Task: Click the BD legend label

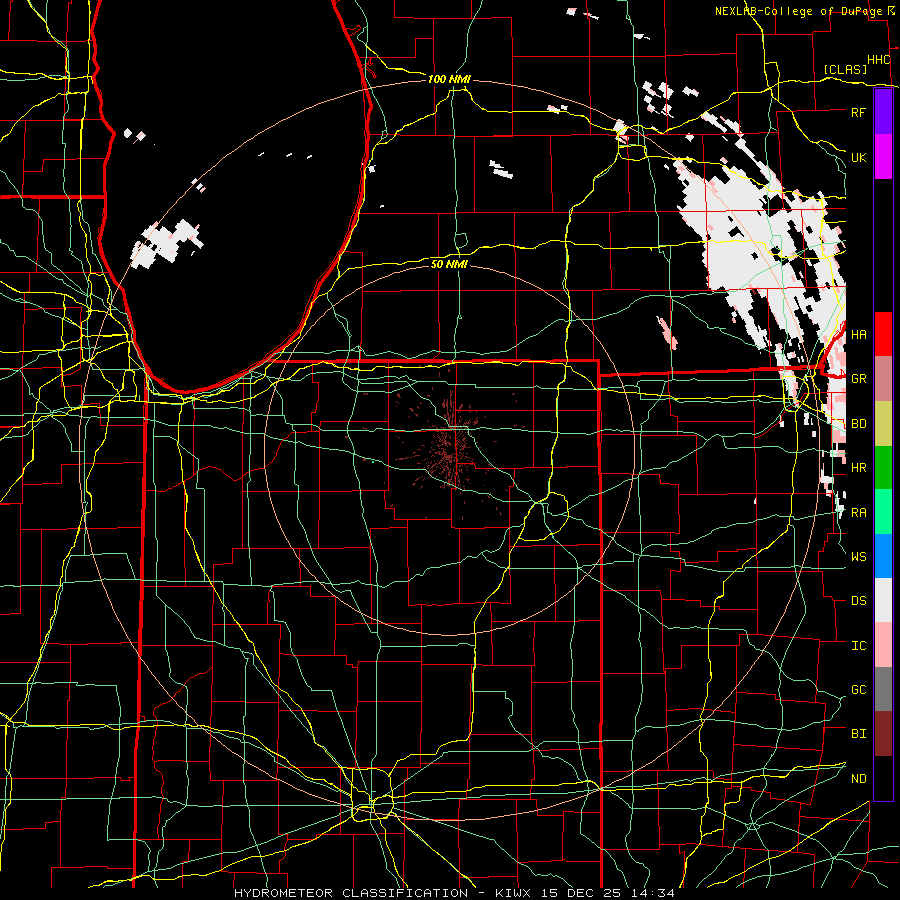Action: click(x=858, y=424)
